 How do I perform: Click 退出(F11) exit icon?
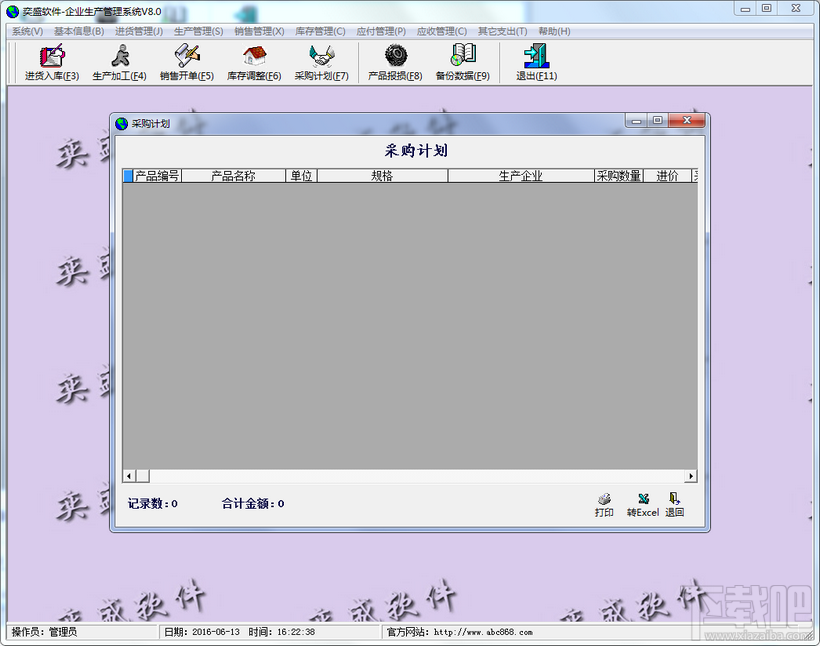click(x=537, y=63)
